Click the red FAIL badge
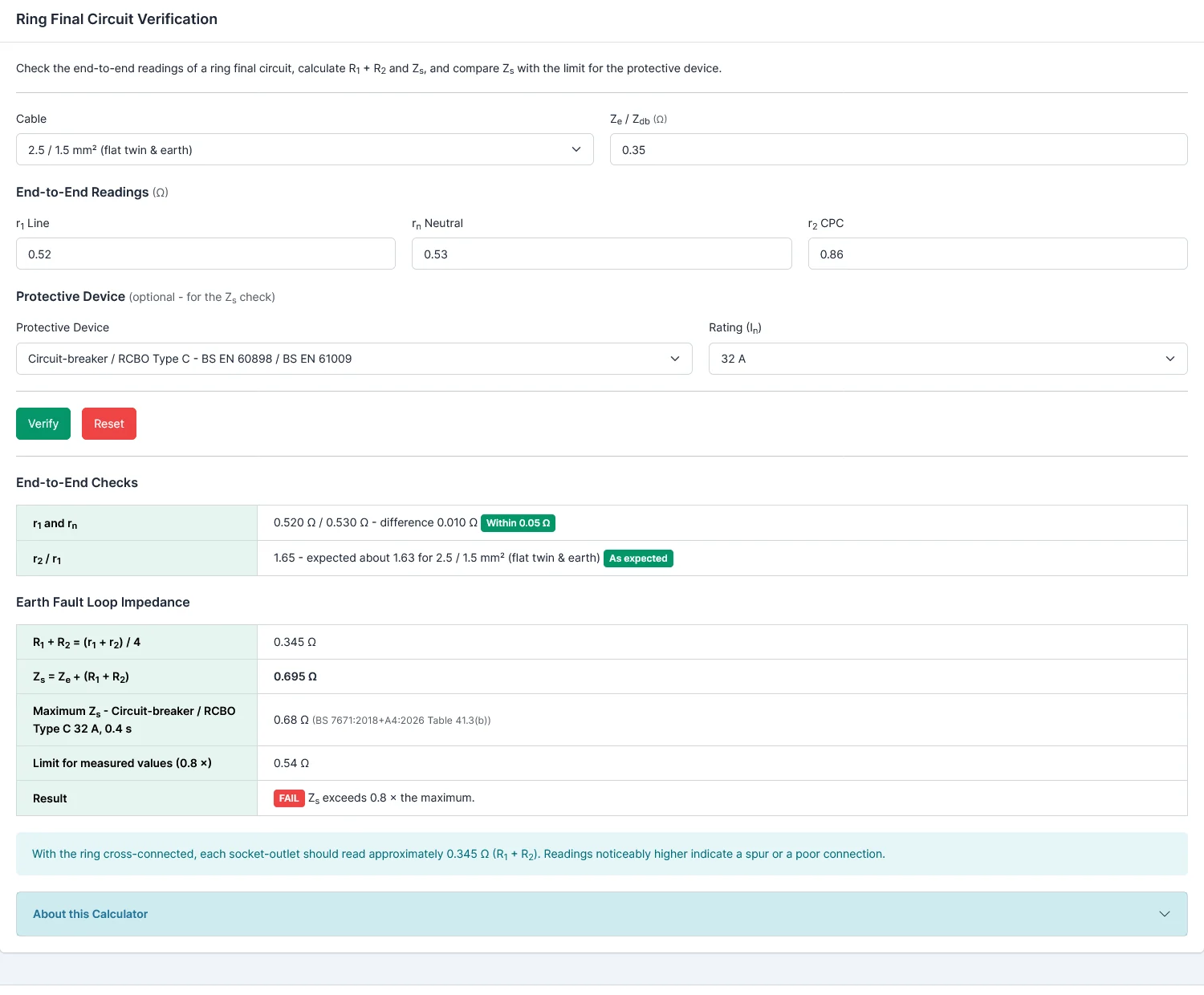Image resolution: width=1204 pixels, height=995 pixels. click(x=289, y=798)
